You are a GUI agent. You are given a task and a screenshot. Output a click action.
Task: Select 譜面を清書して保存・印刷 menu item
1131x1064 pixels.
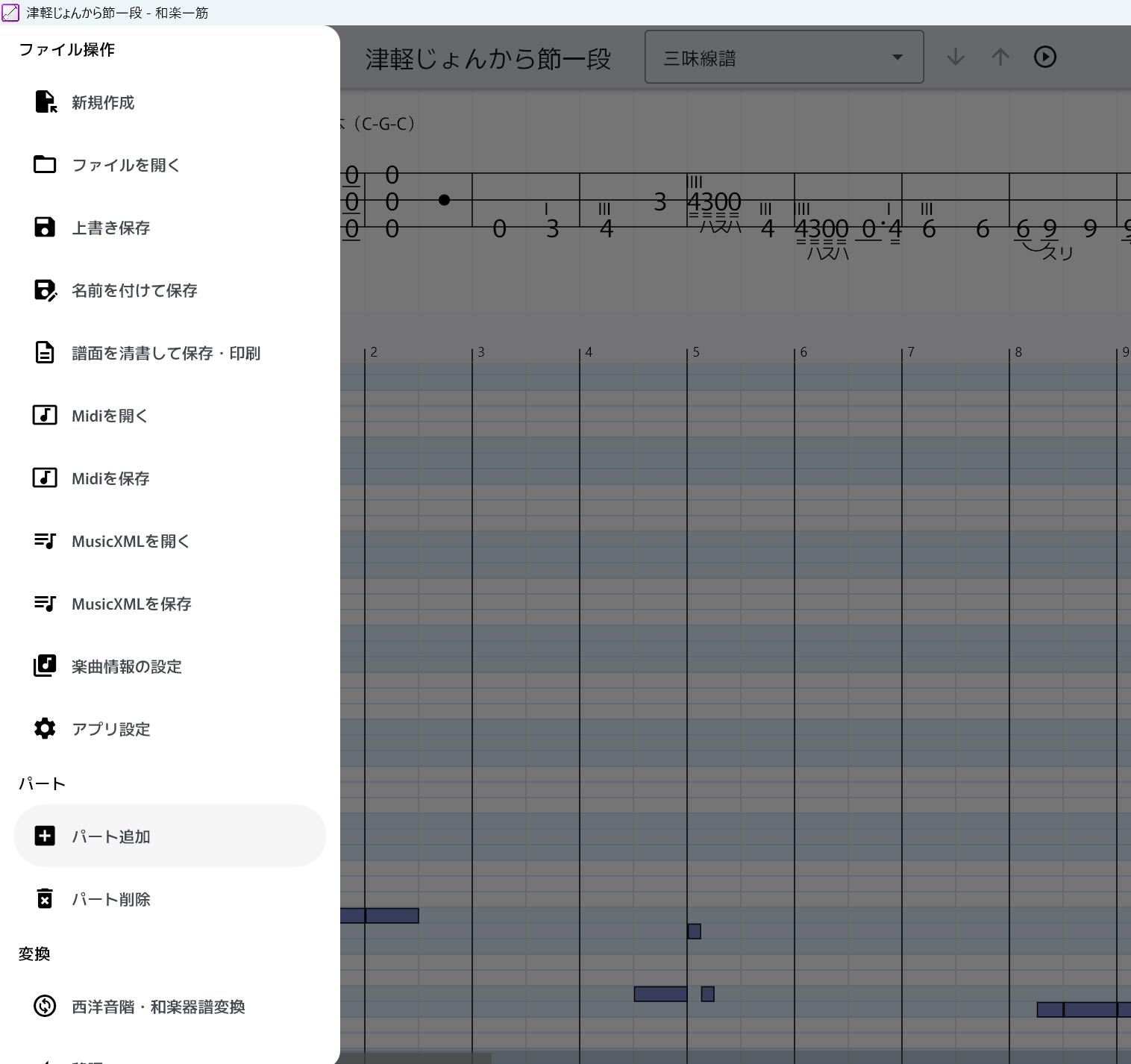166,353
